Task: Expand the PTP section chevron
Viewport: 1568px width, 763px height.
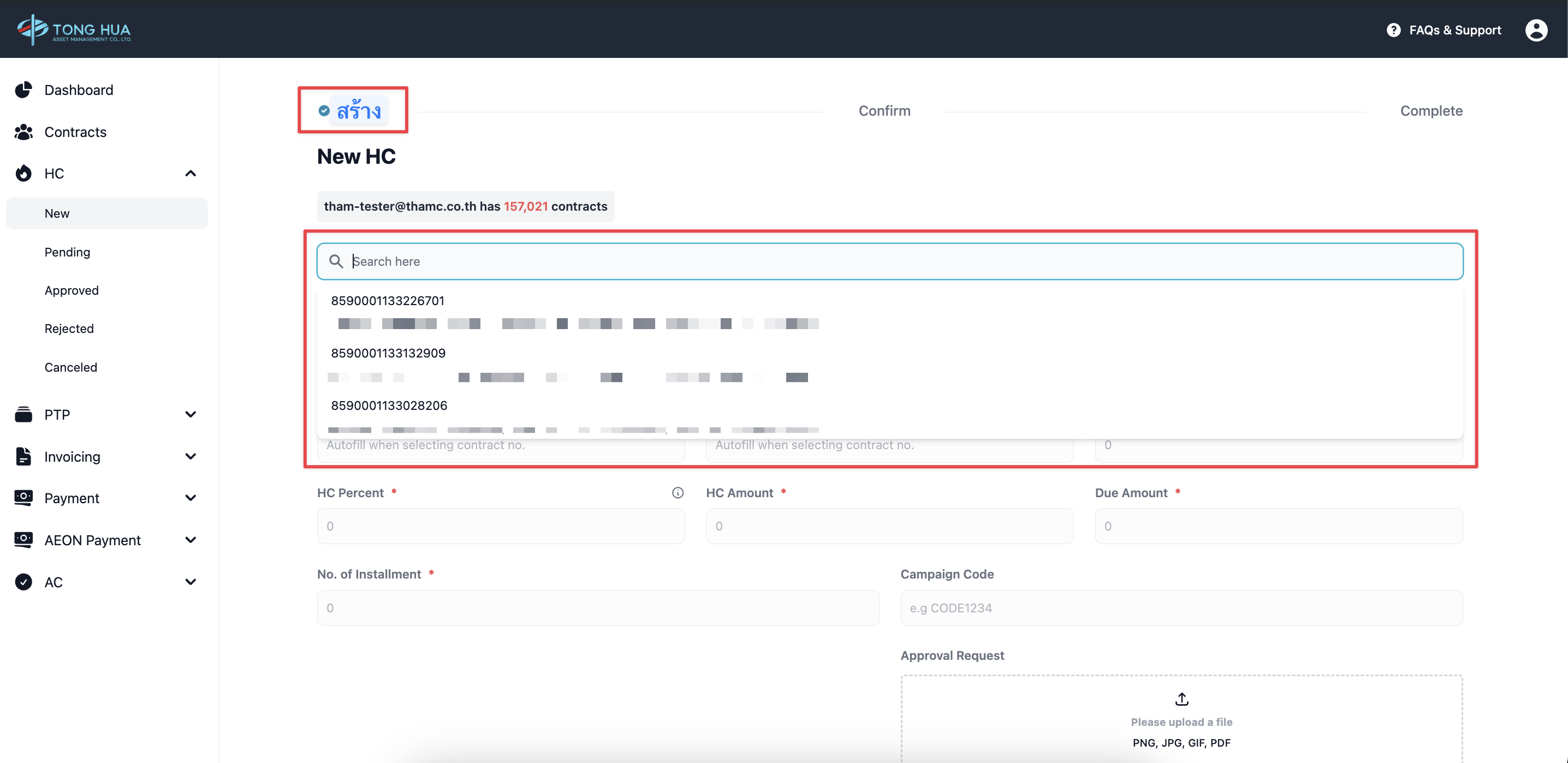Action: [x=191, y=414]
